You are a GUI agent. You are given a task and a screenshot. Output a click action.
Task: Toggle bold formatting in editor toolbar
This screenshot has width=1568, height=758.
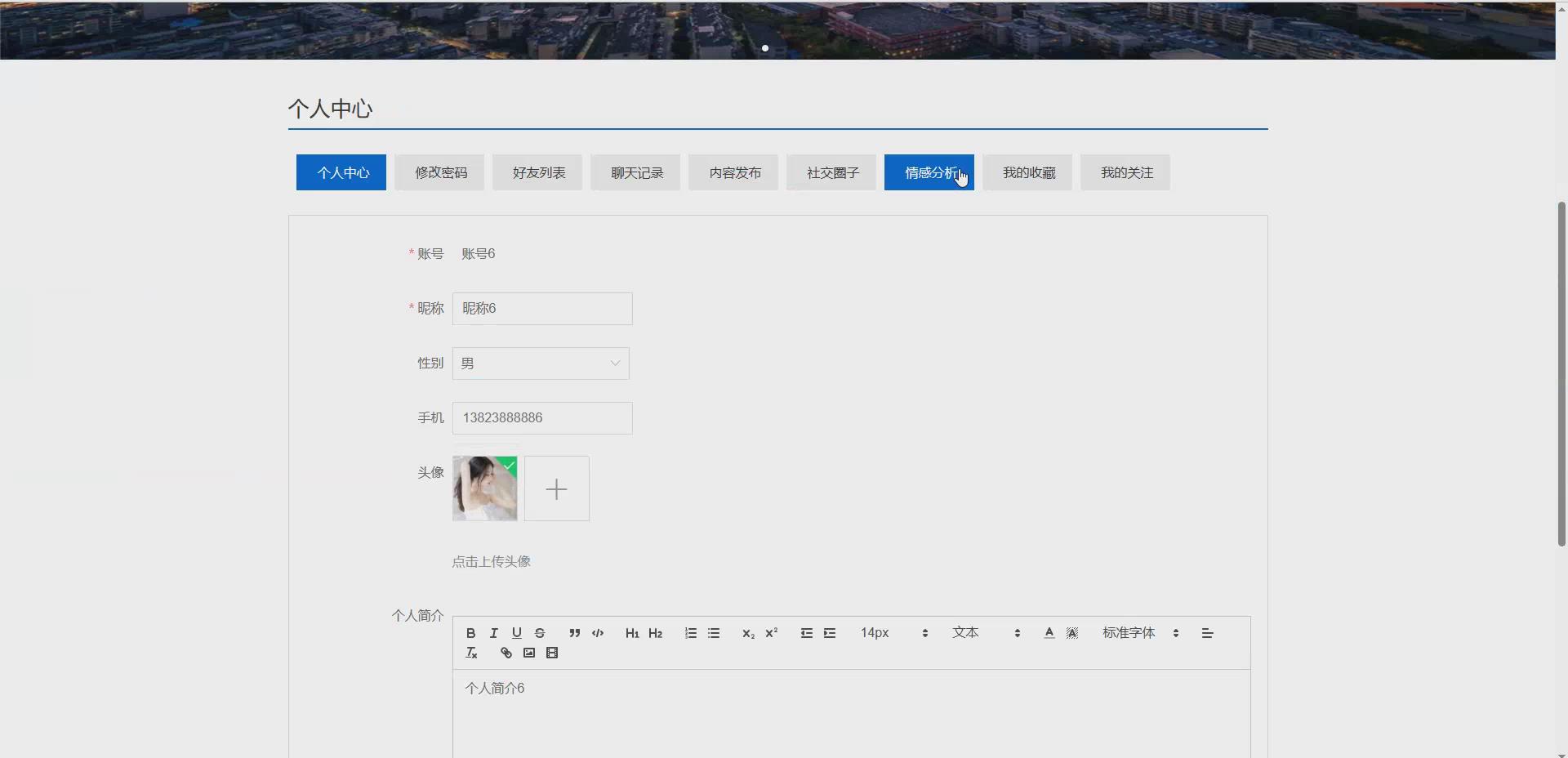click(470, 633)
